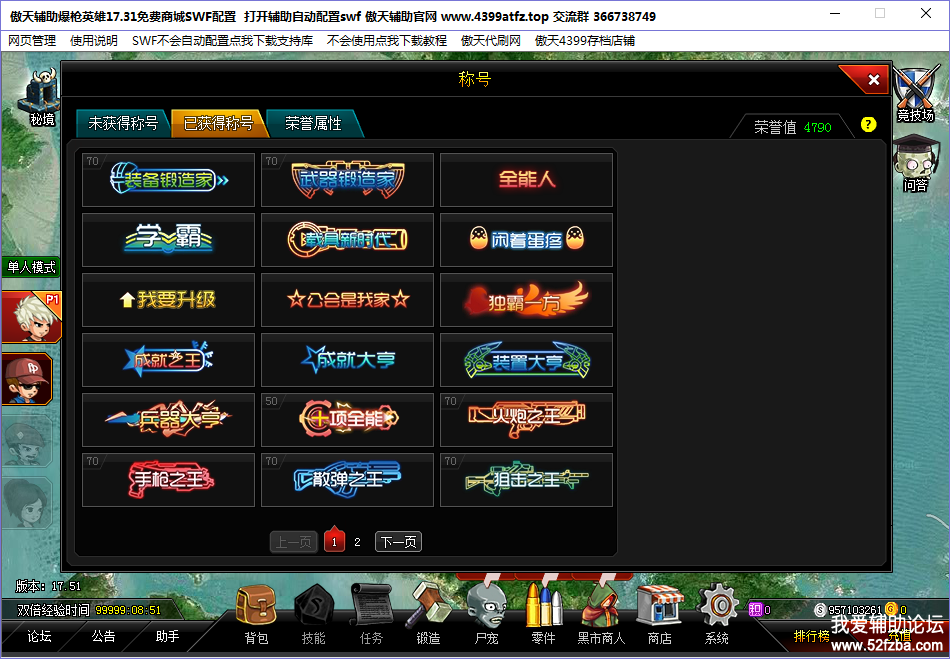The image size is (950, 659).
Task: Open the 助手 assistant button
Action: (x=167, y=636)
